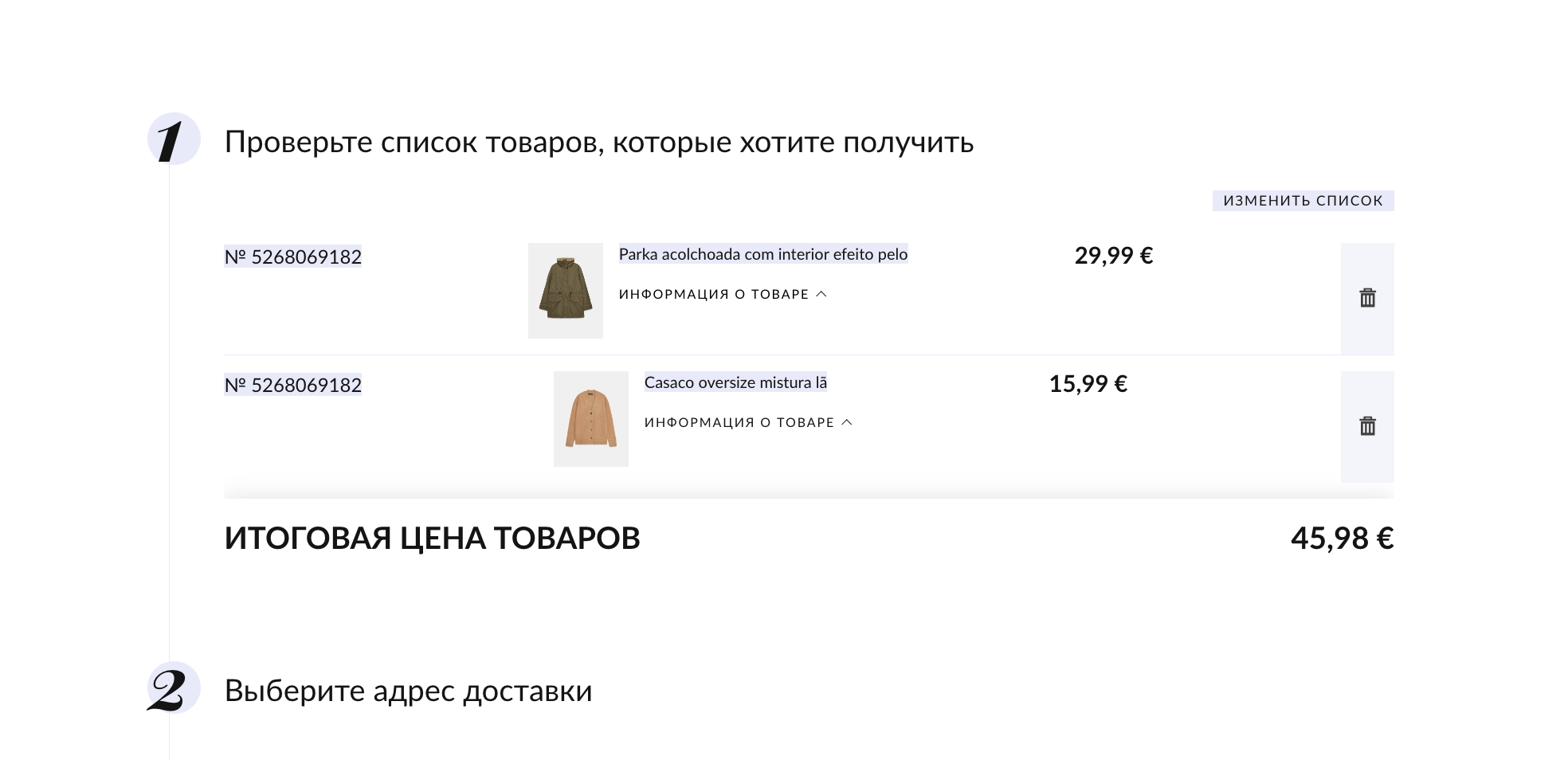
Task: Toggle ИНФОРМАЦИЯ О ТОВАРЕ under Casaco oversize
Action: click(x=739, y=423)
